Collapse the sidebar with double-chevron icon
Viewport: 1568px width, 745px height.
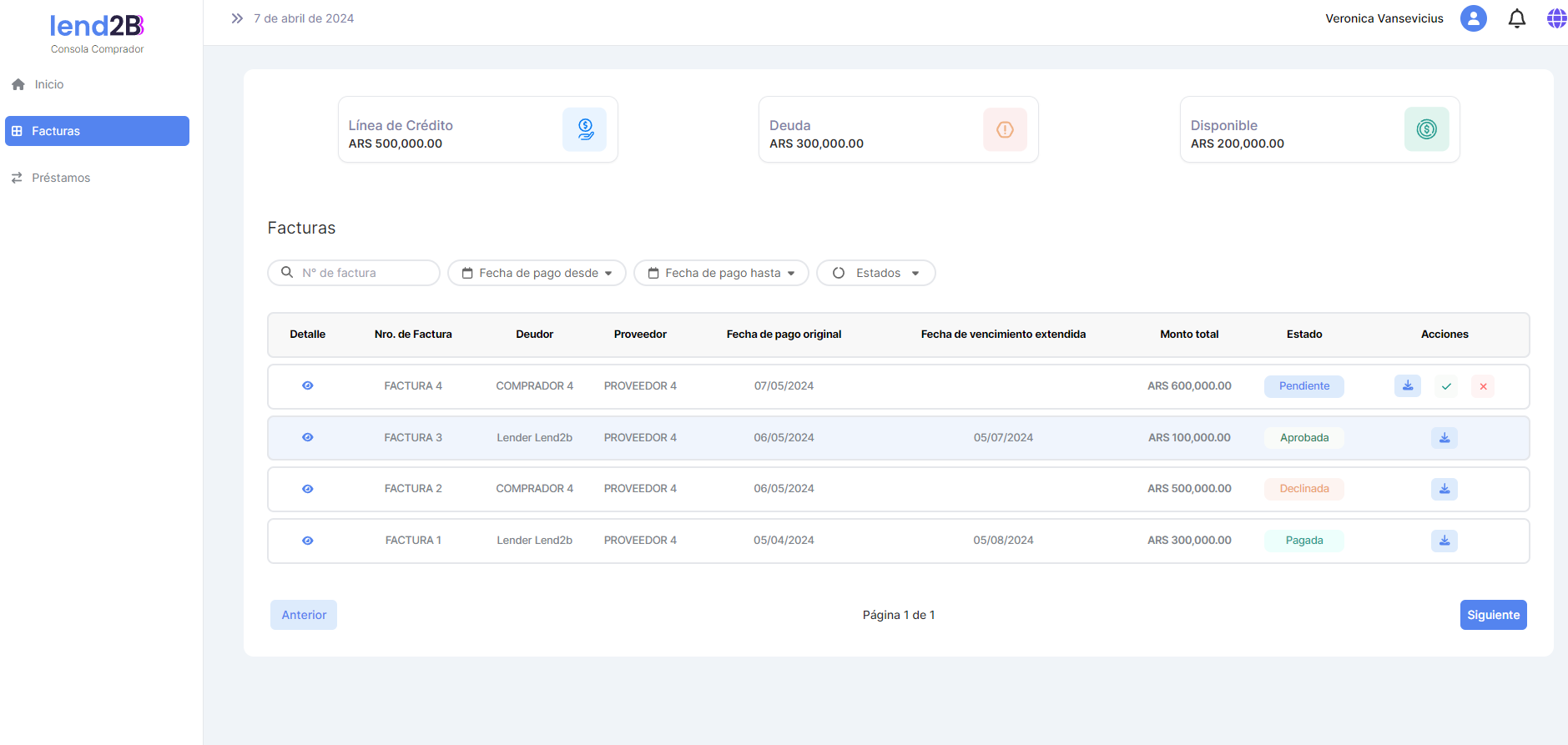pyautogui.click(x=237, y=18)
